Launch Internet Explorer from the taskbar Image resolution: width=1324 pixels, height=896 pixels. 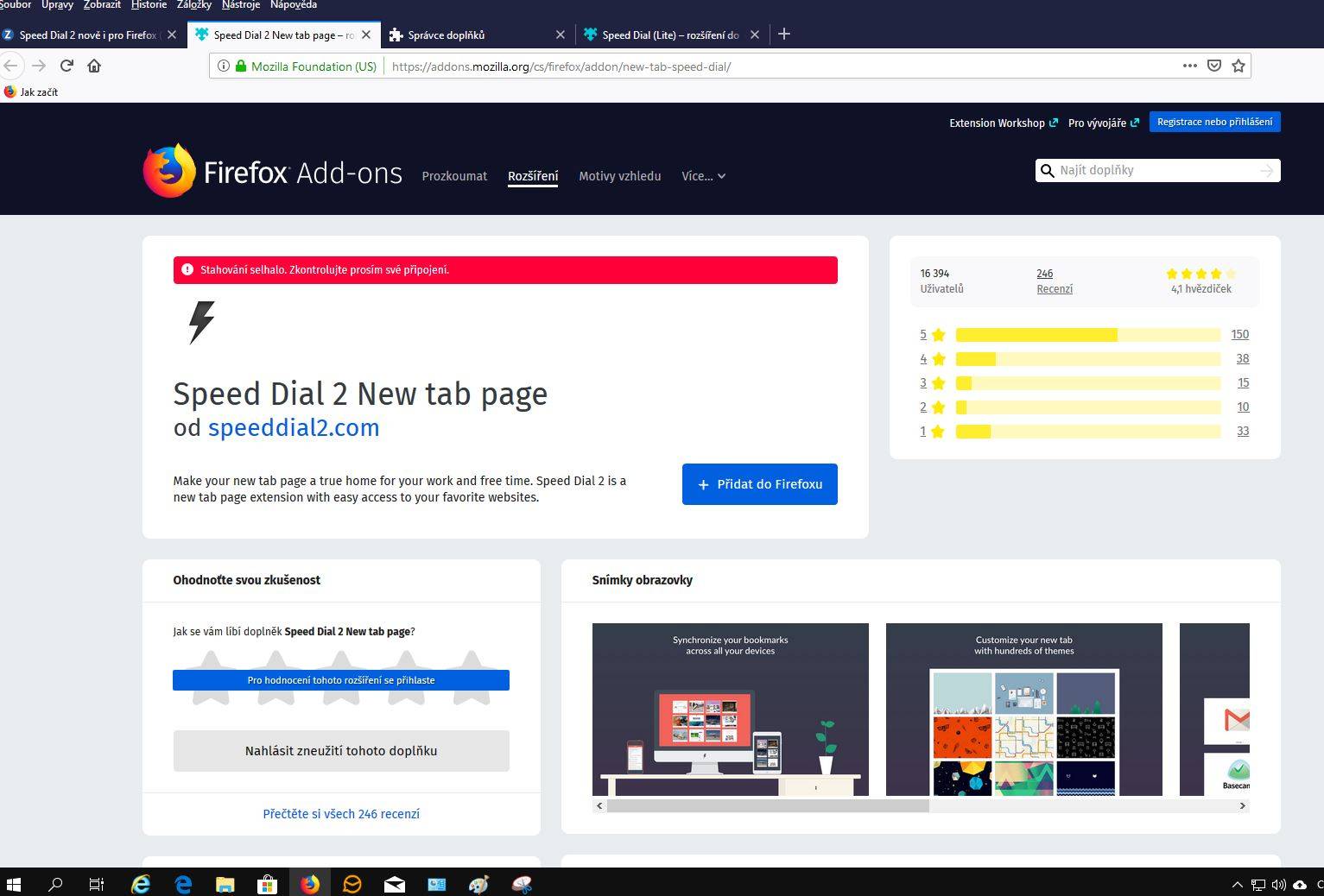pyautogui.click(x=140, y=884)
